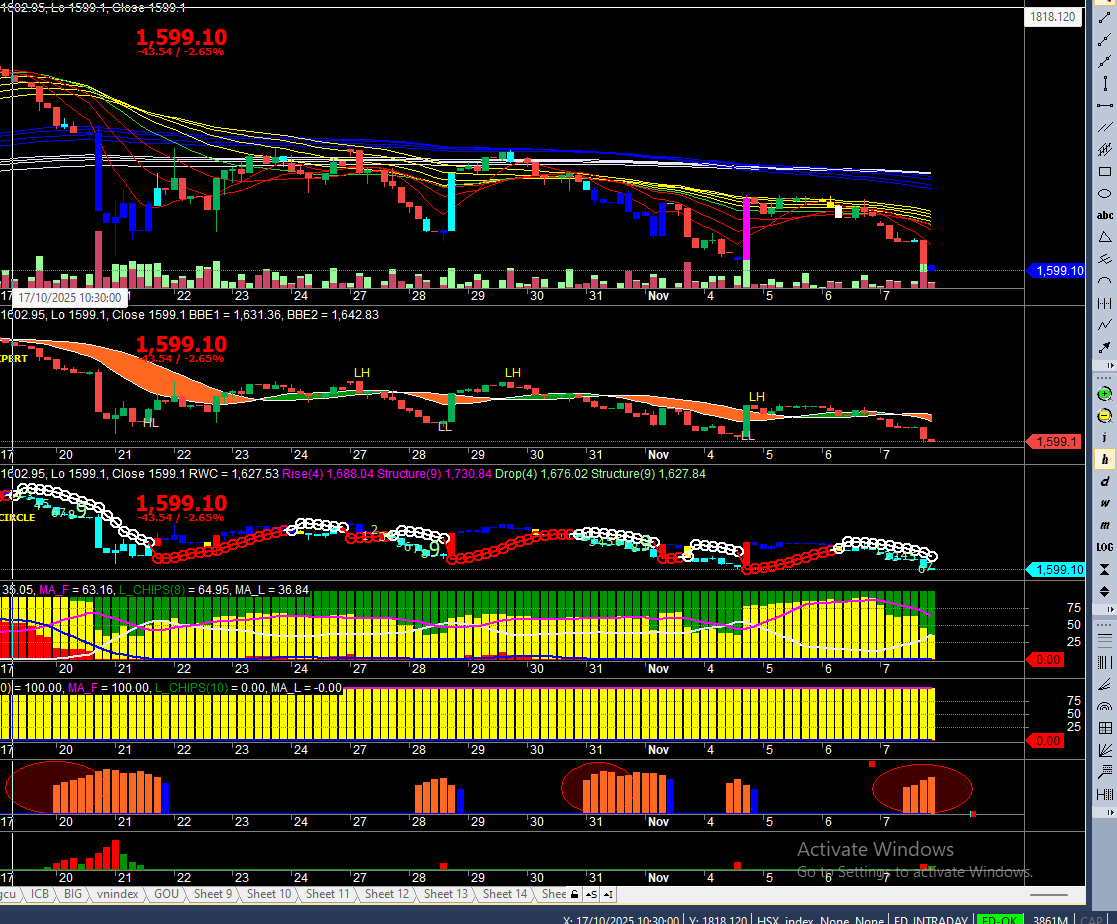Select the Fibonacci time zones tool
Image resolution: width=1117 pixels, height=924 pixels.
[x=1104, y=662]
